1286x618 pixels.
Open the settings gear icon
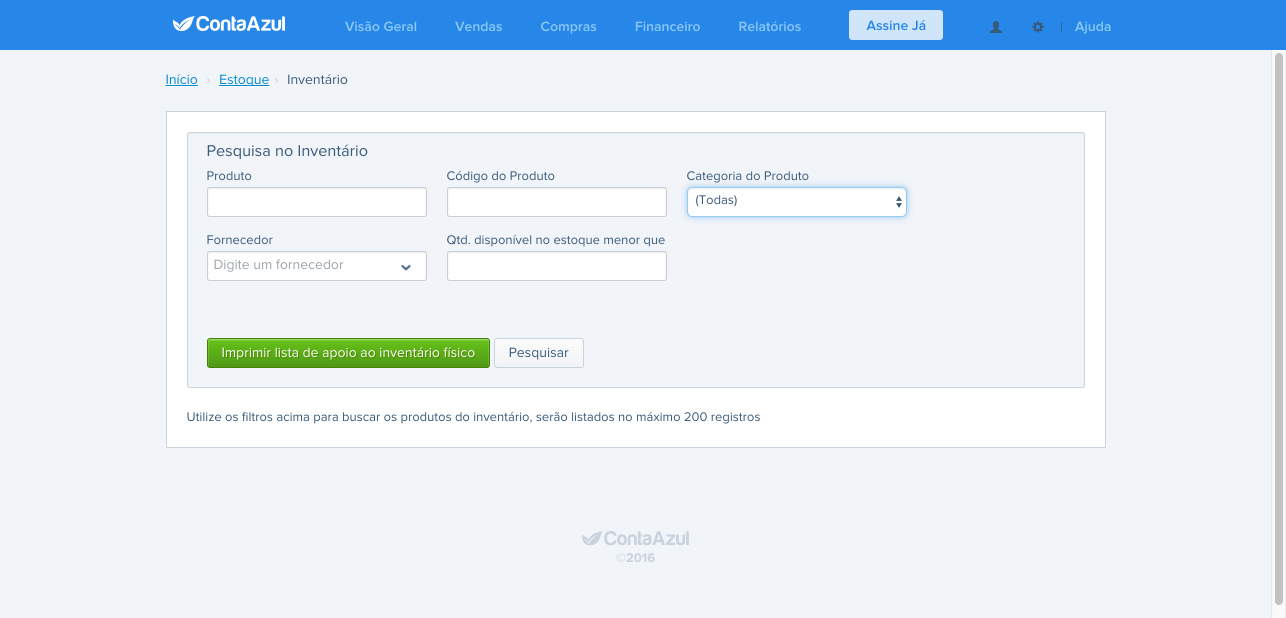click(1038, 27)
